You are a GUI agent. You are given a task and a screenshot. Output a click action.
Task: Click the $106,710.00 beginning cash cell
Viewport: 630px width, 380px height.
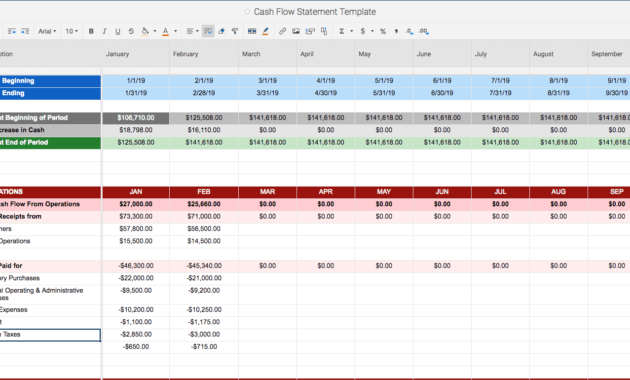click(x=135, y=118)
